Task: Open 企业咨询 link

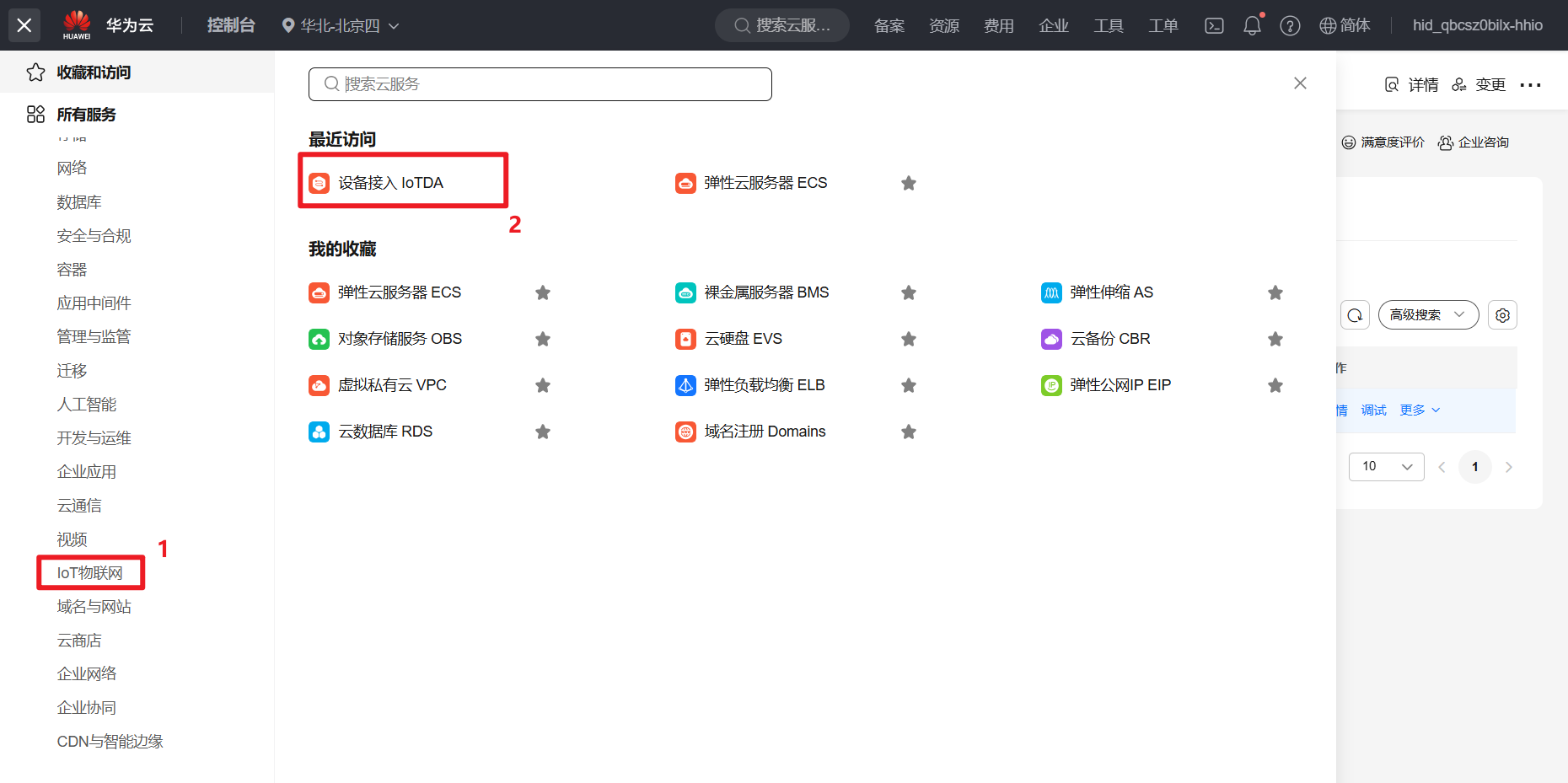Action: pyautogui.click(x=1474, y=142)
